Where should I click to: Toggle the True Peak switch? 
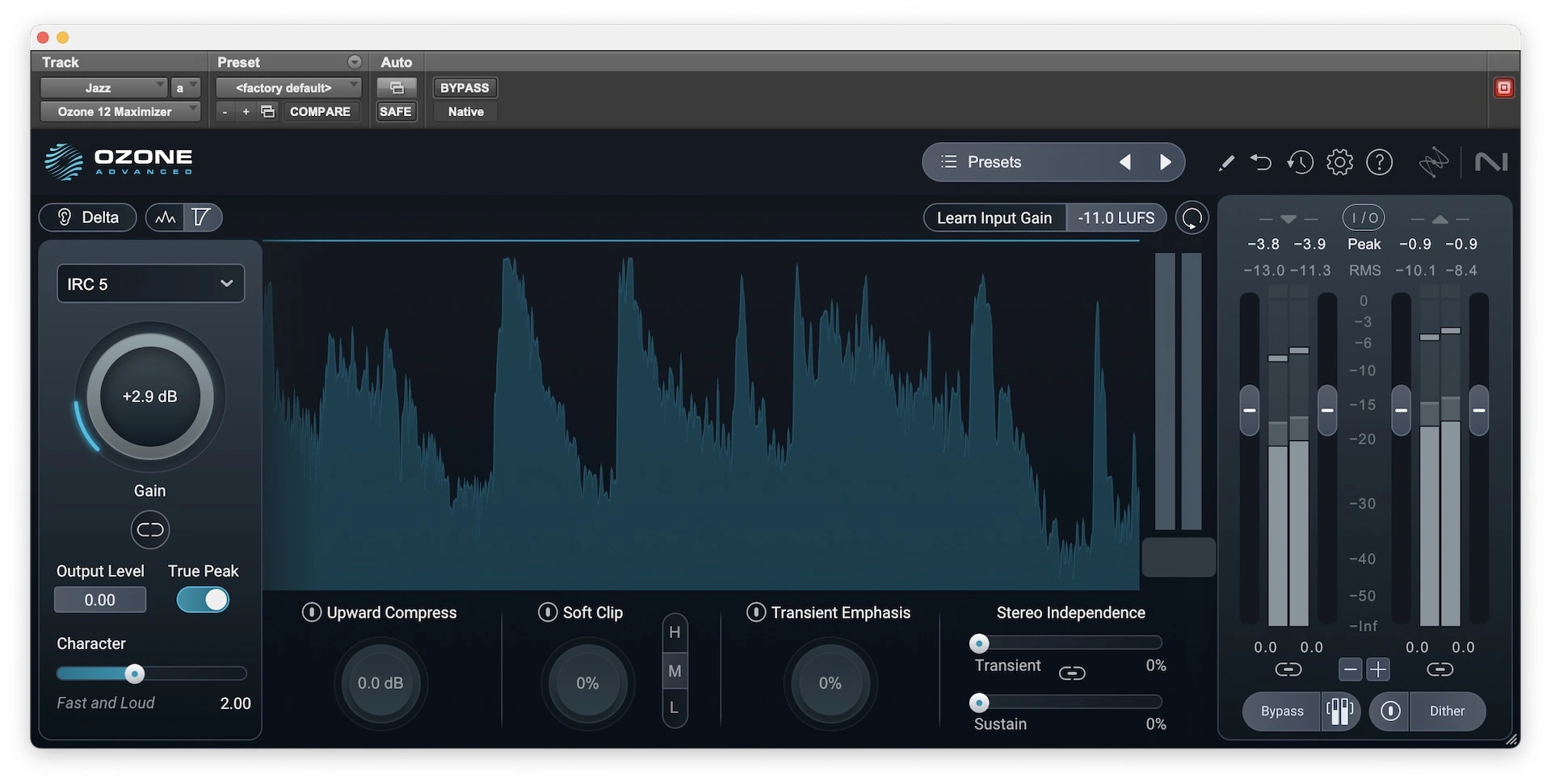(x=203, y=600)
